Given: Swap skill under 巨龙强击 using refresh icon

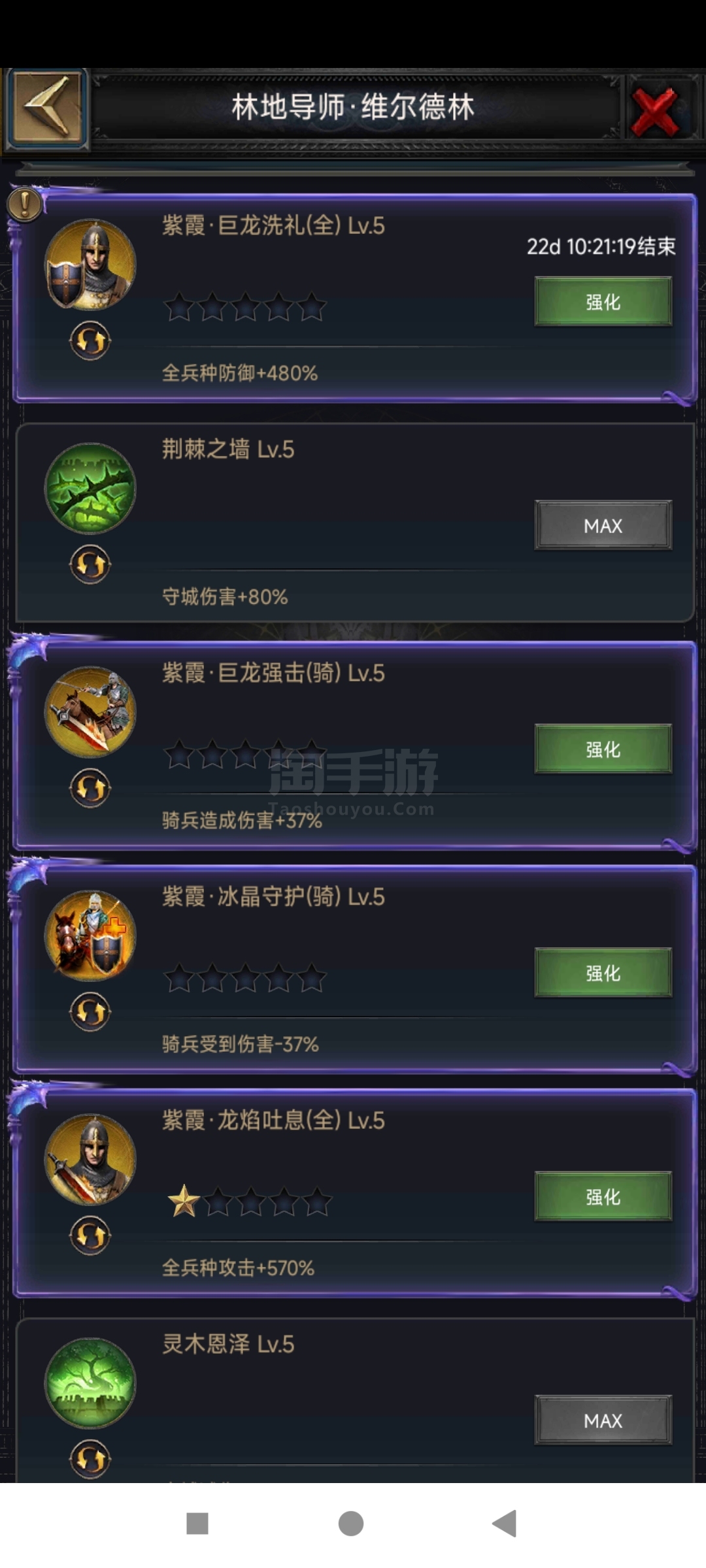Looking at the screenshot, I should 90,788.
